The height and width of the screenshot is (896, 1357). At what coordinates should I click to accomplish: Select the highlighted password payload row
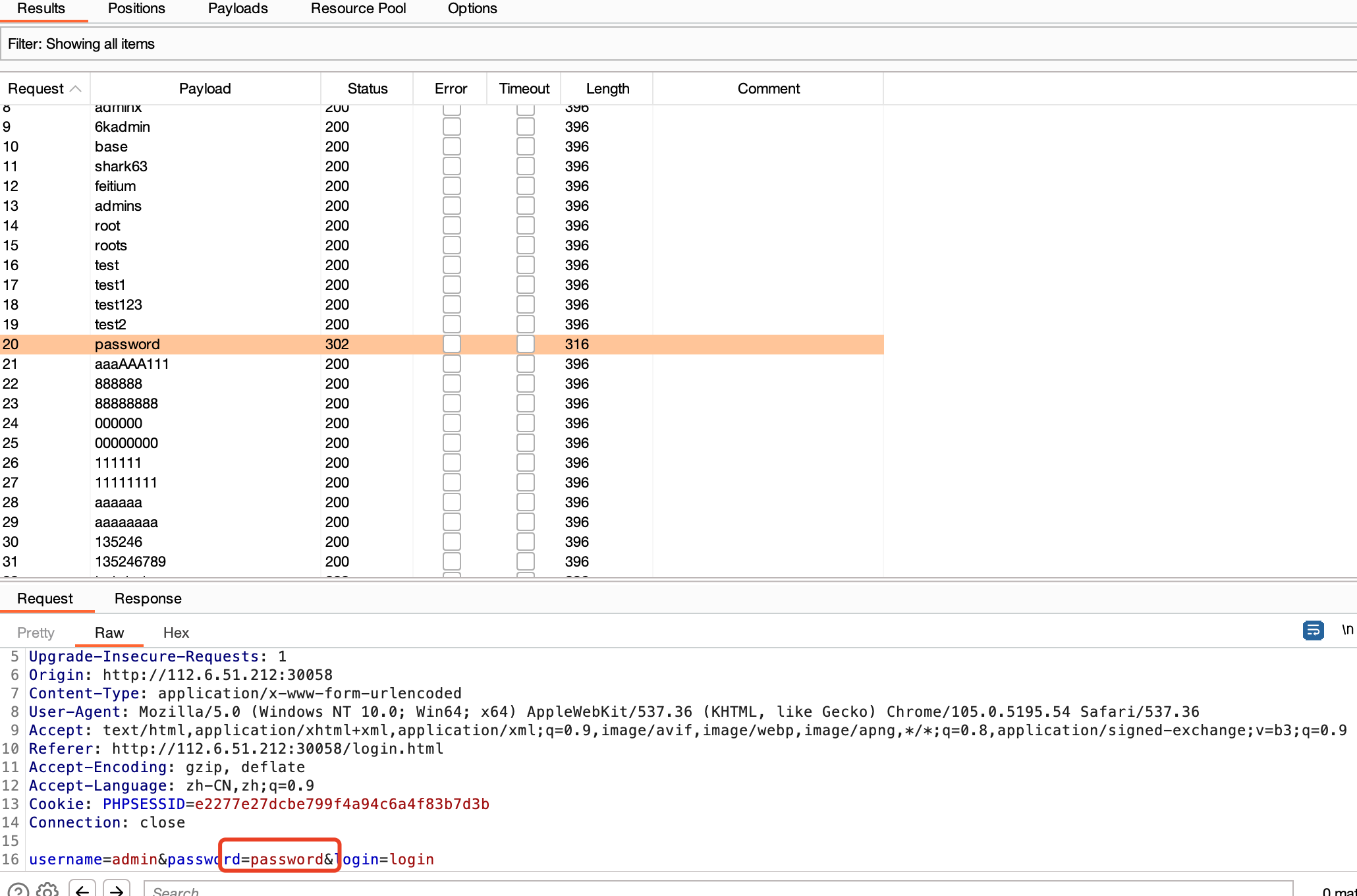[x=441, y=344]
